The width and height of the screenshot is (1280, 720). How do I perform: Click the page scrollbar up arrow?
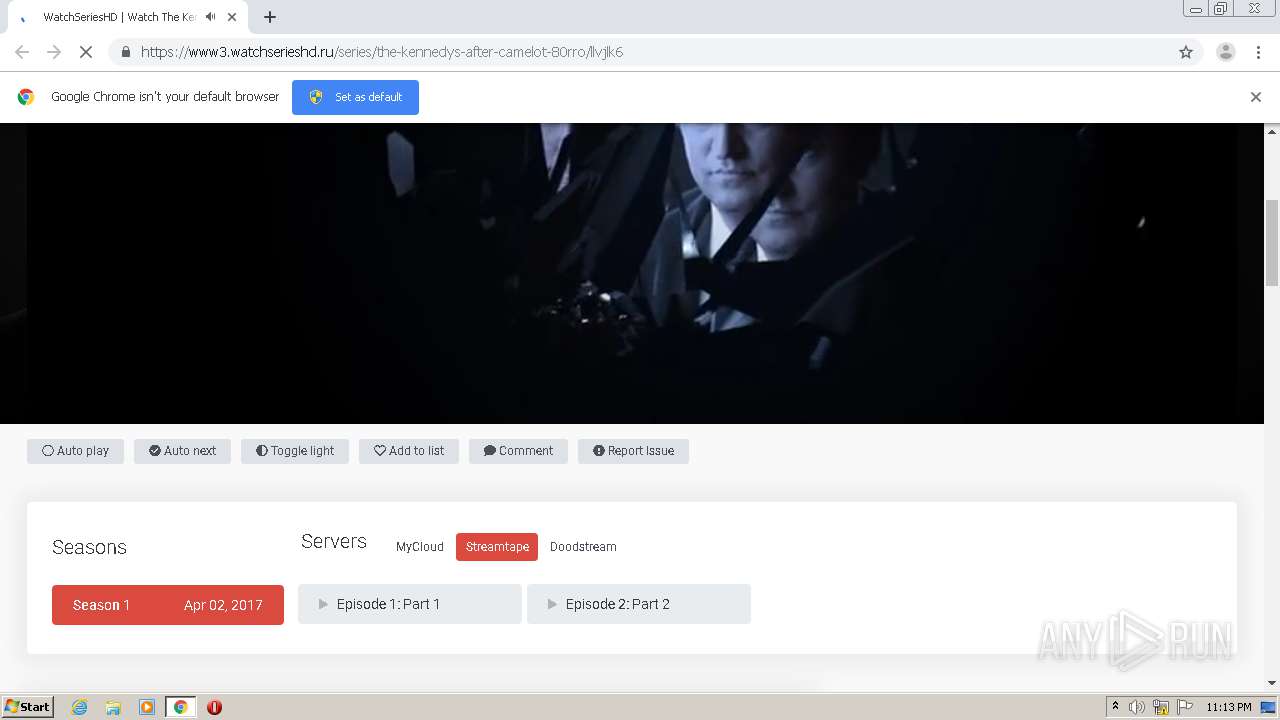pyautogui.click(x=1272, y=131)
